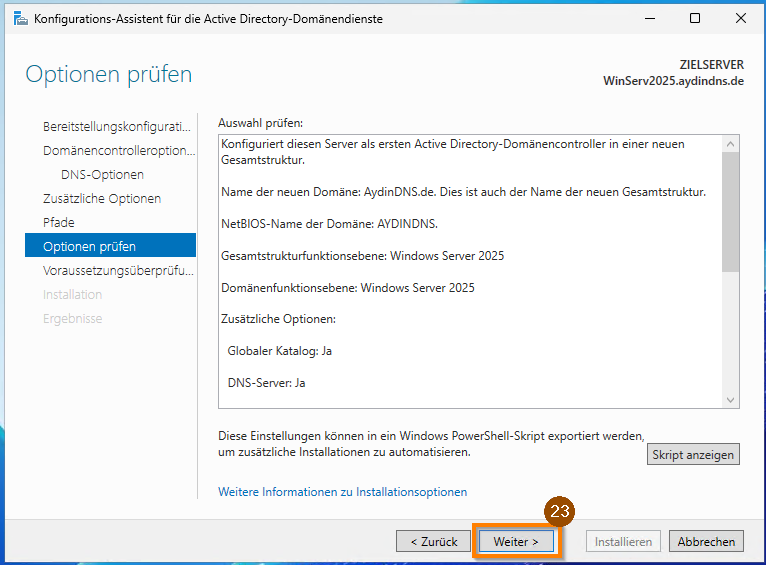766x565 pixels.
Task: Select DNS-Optionen in the step list
Action: tap(102, 175)
